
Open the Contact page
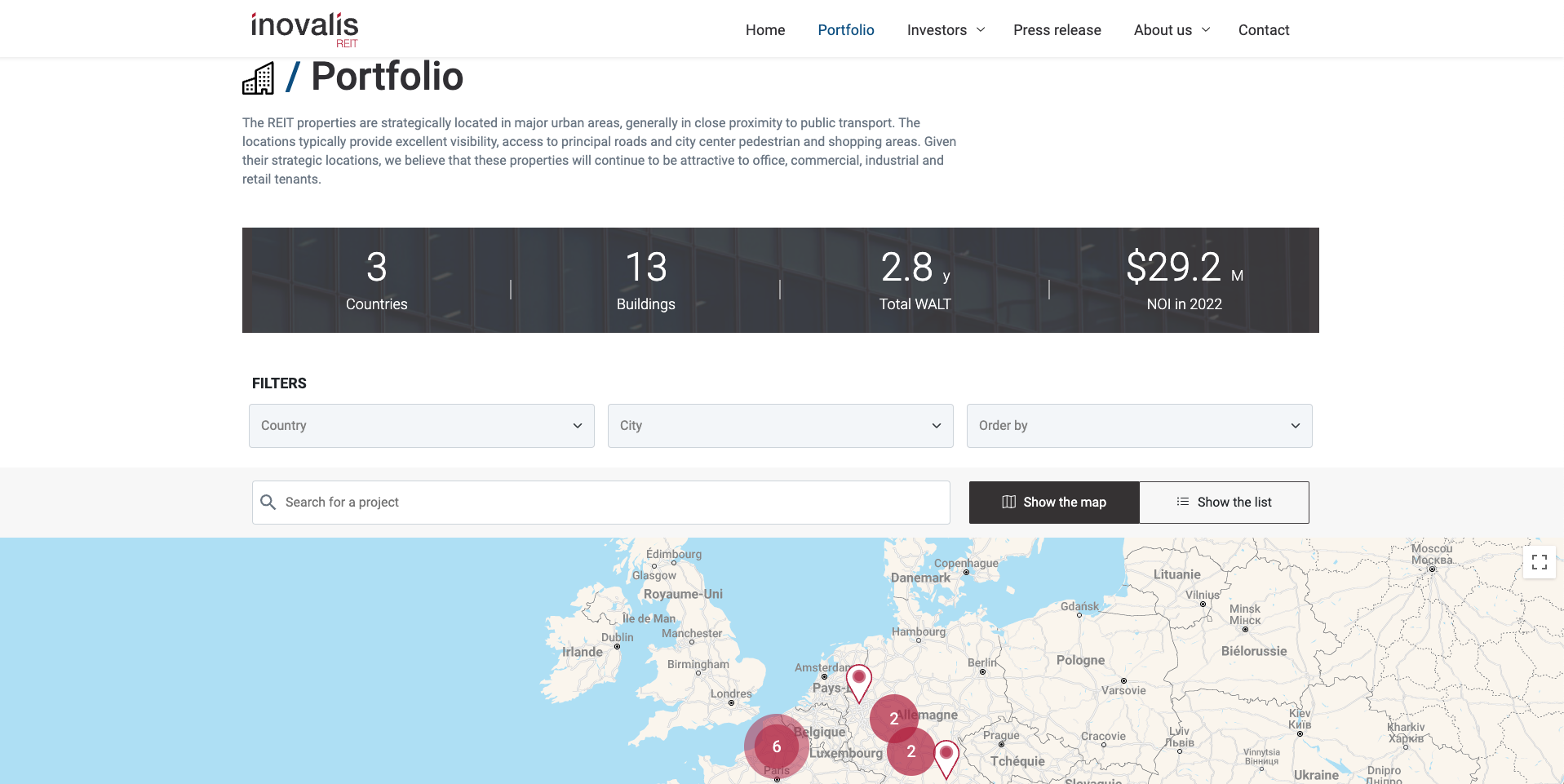coord(1263,30)
